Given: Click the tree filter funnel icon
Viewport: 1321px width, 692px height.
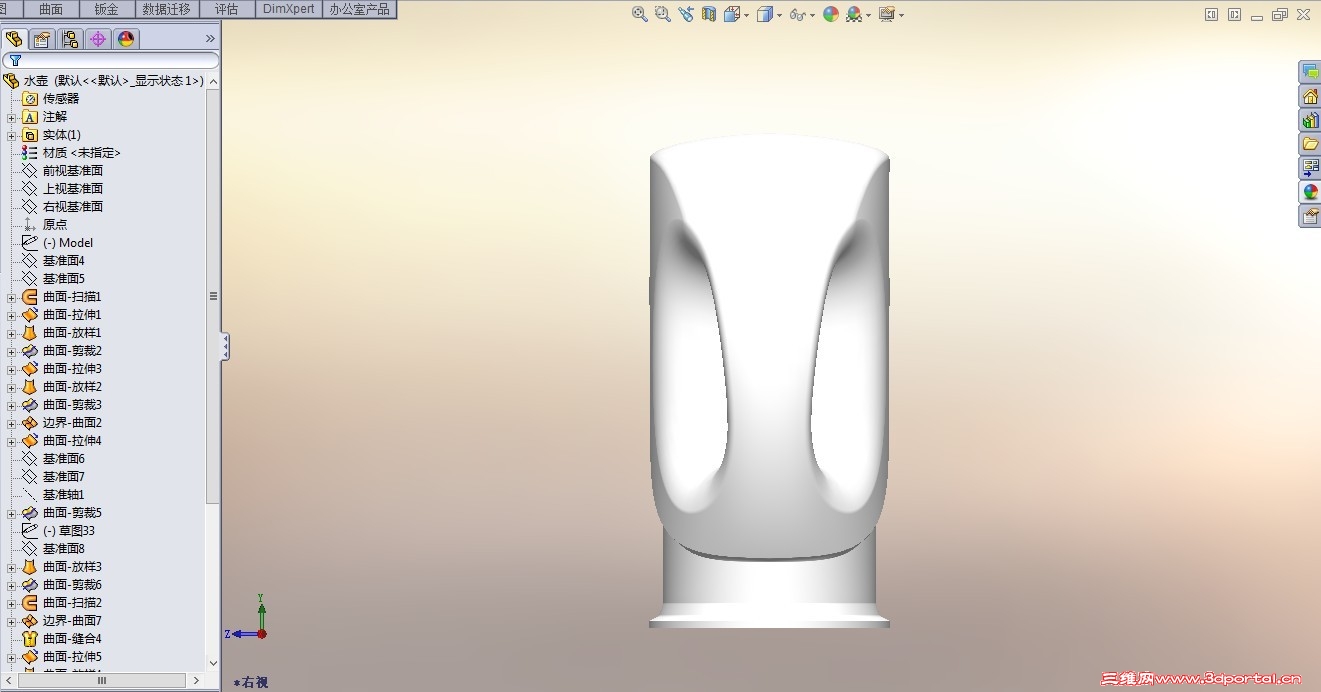Looking at the screenshot, I should point(15,61).
